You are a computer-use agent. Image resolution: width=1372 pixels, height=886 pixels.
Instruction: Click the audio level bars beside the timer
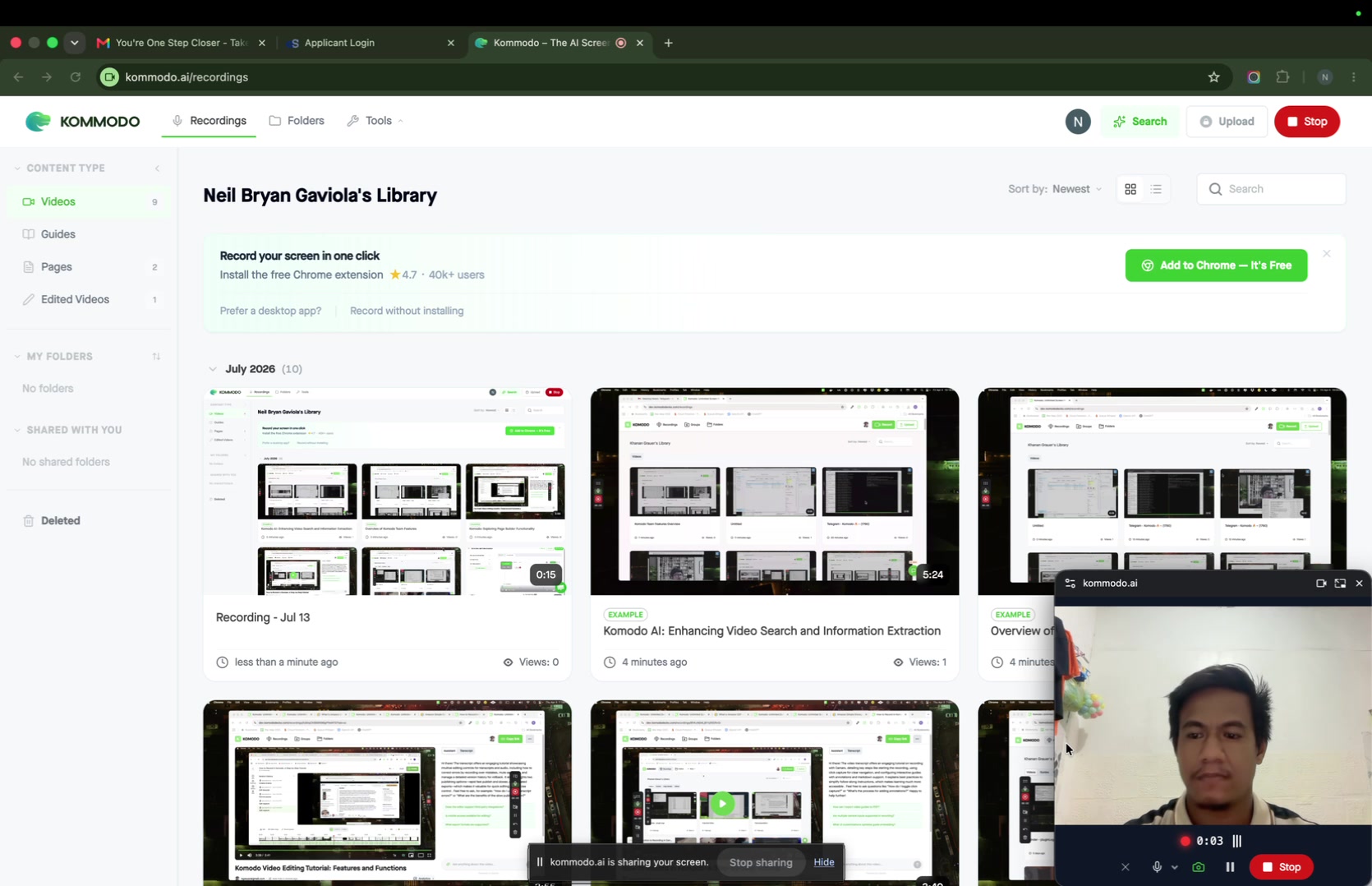point(1236,841)
